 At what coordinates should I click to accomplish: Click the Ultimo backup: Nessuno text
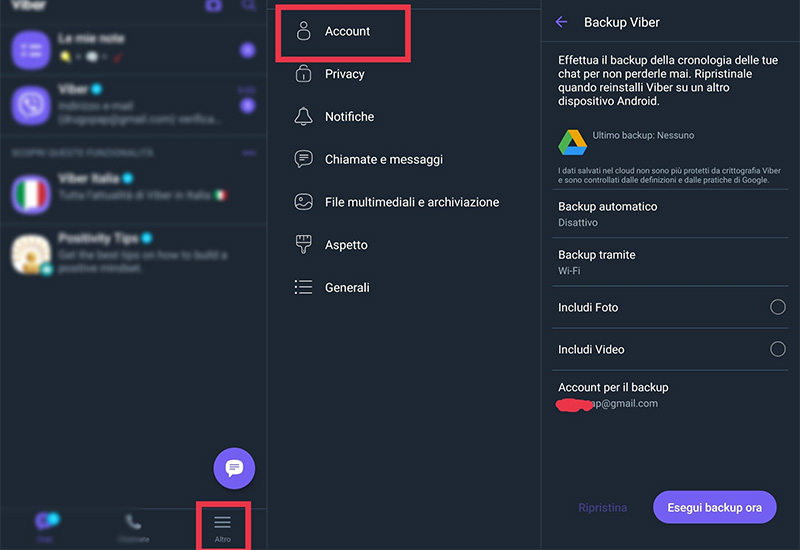tap(643, 135)
